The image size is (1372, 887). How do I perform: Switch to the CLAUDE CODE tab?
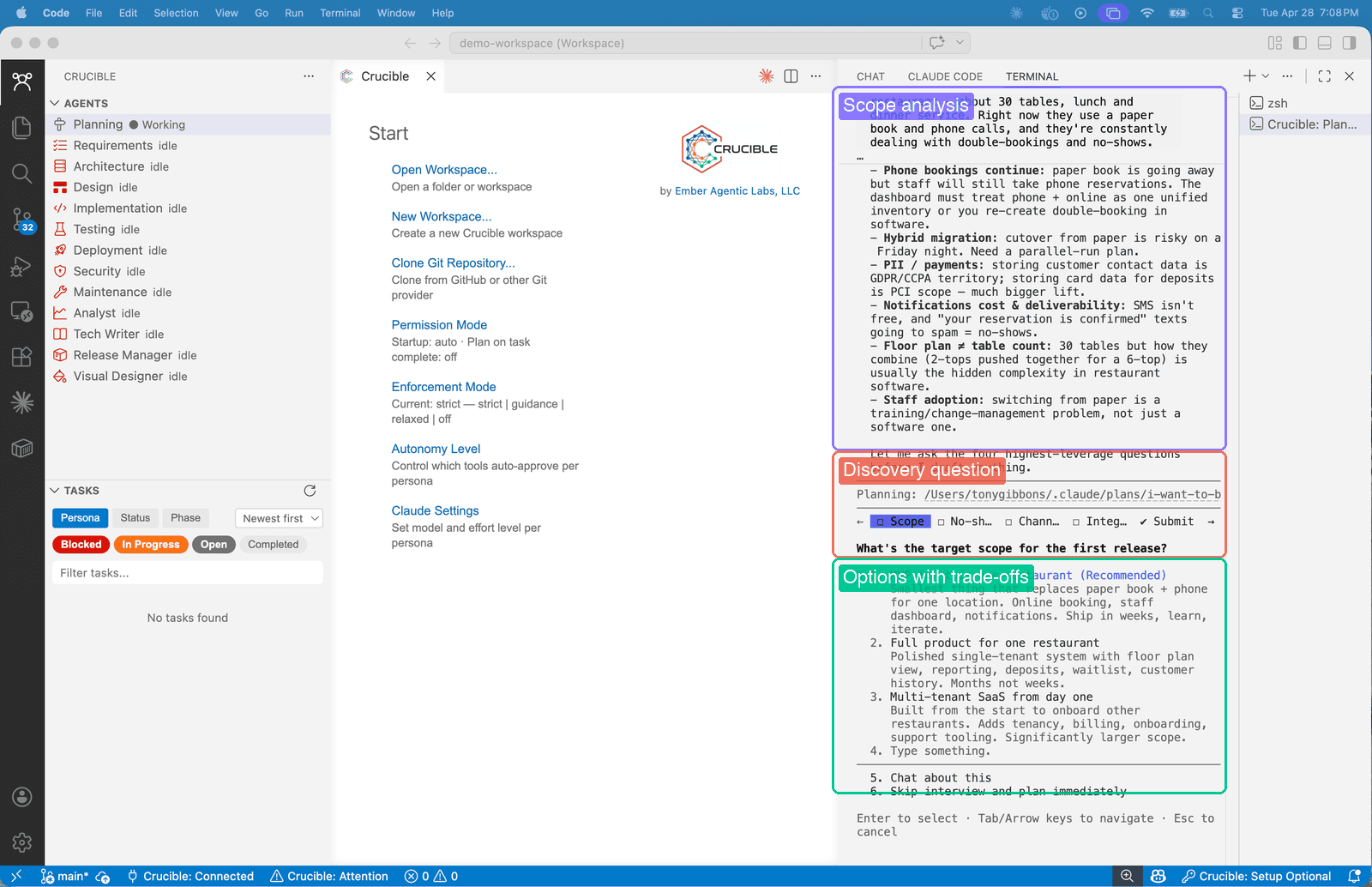[945, 76]
